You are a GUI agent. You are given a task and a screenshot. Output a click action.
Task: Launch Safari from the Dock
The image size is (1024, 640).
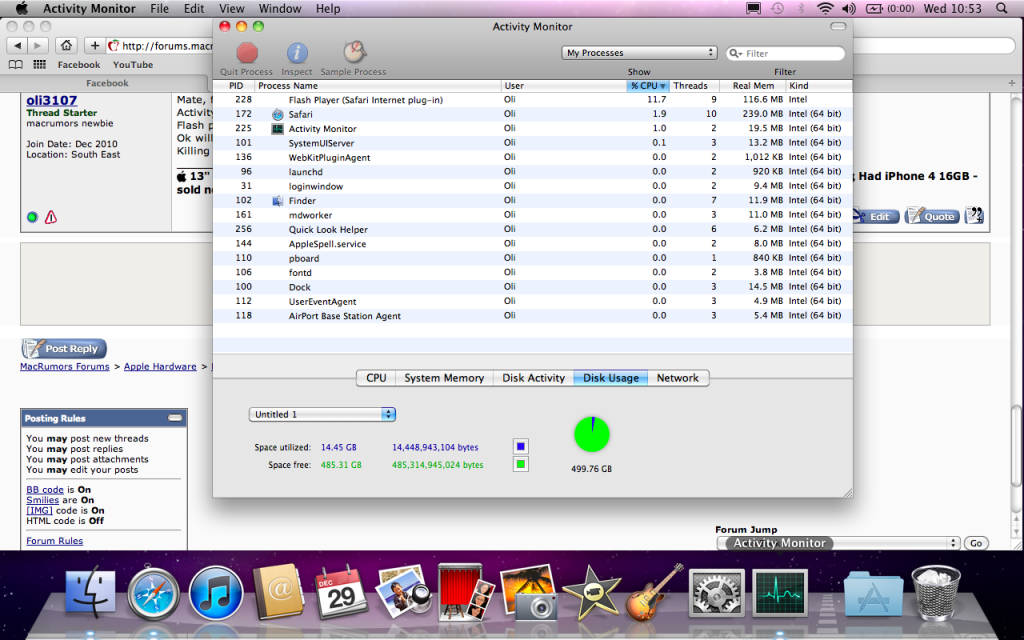[153, 593]
